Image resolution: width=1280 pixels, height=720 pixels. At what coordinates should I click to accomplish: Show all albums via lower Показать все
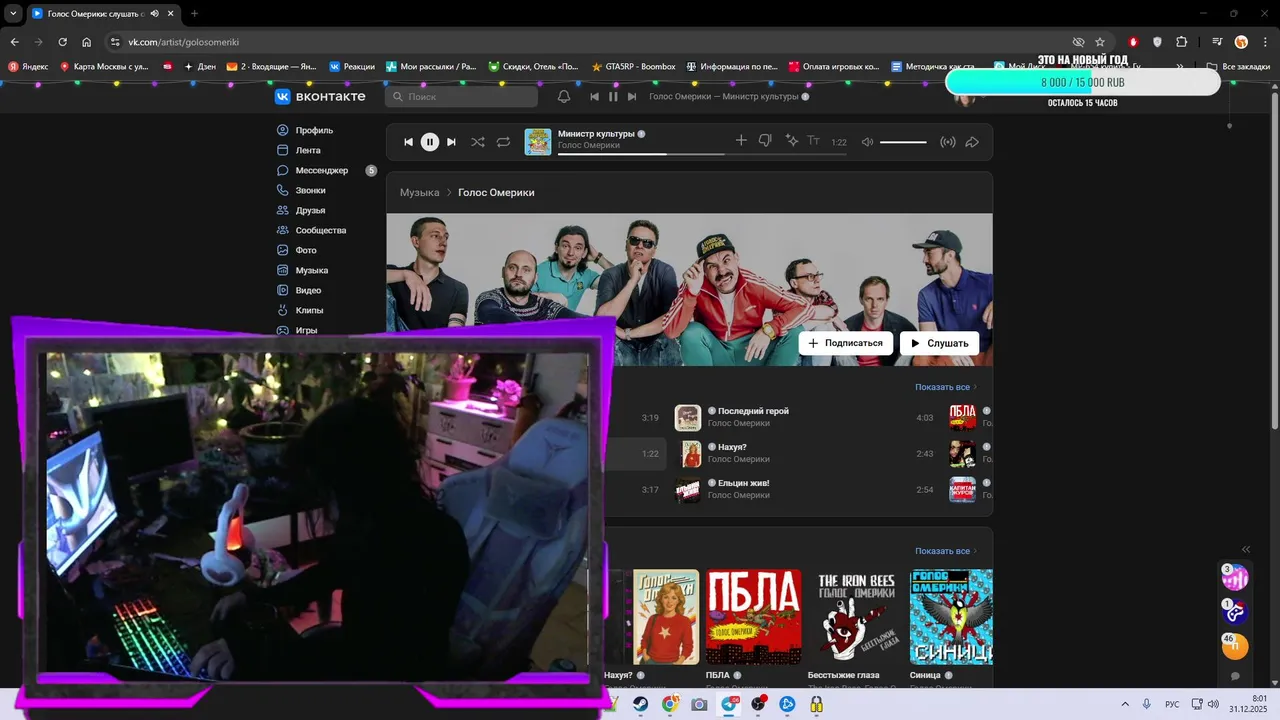pyautogui.click(x=945, y=551)
